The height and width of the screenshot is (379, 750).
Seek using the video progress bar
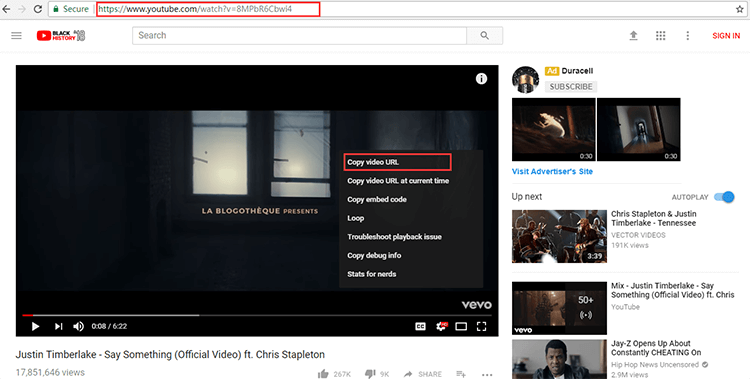(x=257, y=315)
